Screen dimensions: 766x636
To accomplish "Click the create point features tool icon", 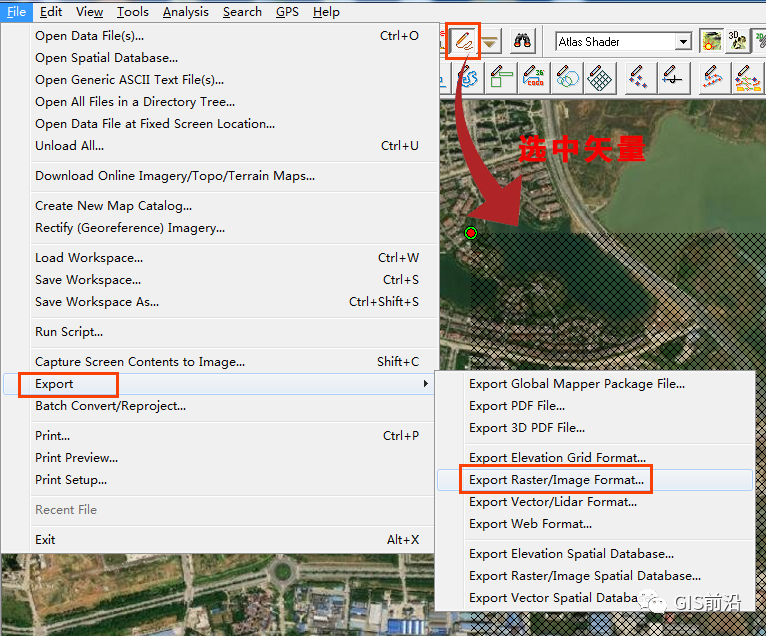I will point(639,78).
